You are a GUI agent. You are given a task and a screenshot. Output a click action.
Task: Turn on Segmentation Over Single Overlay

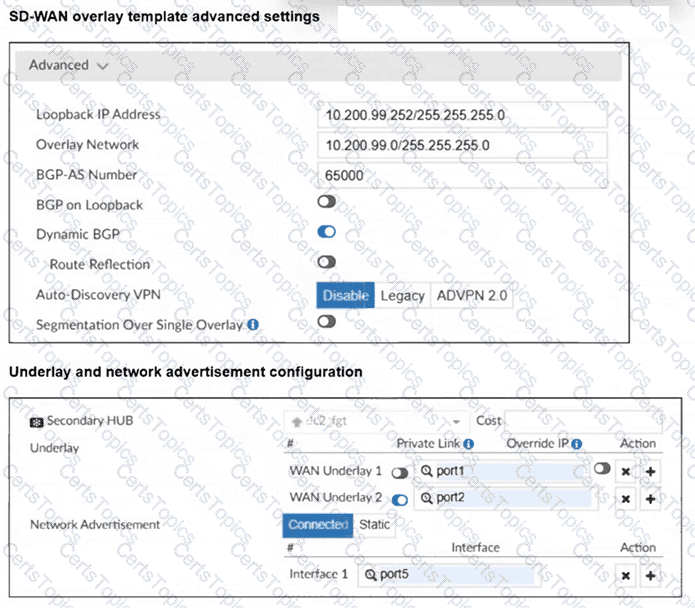pyautogui.click(x=326, y=322)
